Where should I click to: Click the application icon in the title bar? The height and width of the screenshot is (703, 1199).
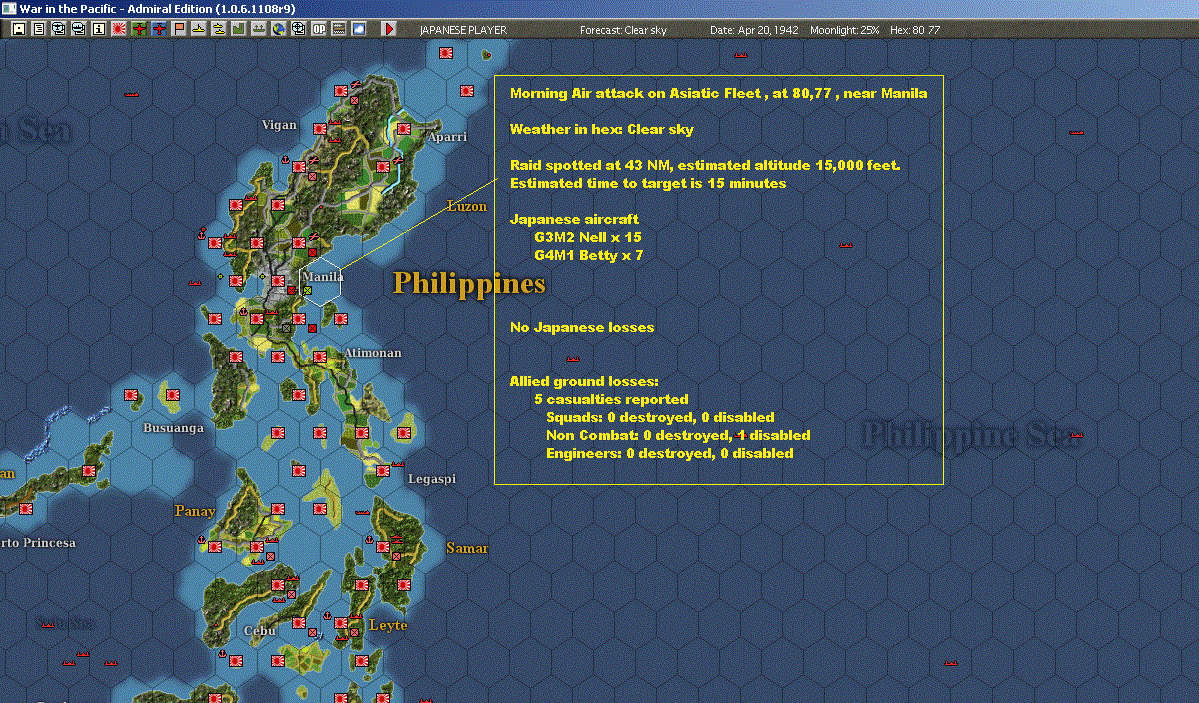pos(9,8)
